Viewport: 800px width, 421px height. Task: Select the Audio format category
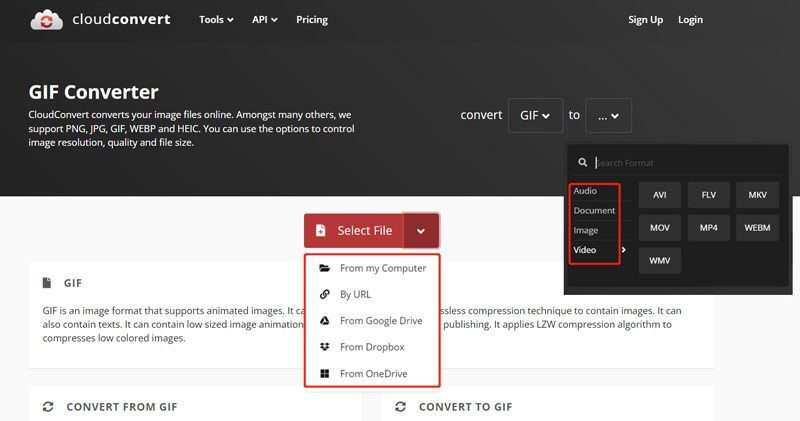(x=585, y=190)
